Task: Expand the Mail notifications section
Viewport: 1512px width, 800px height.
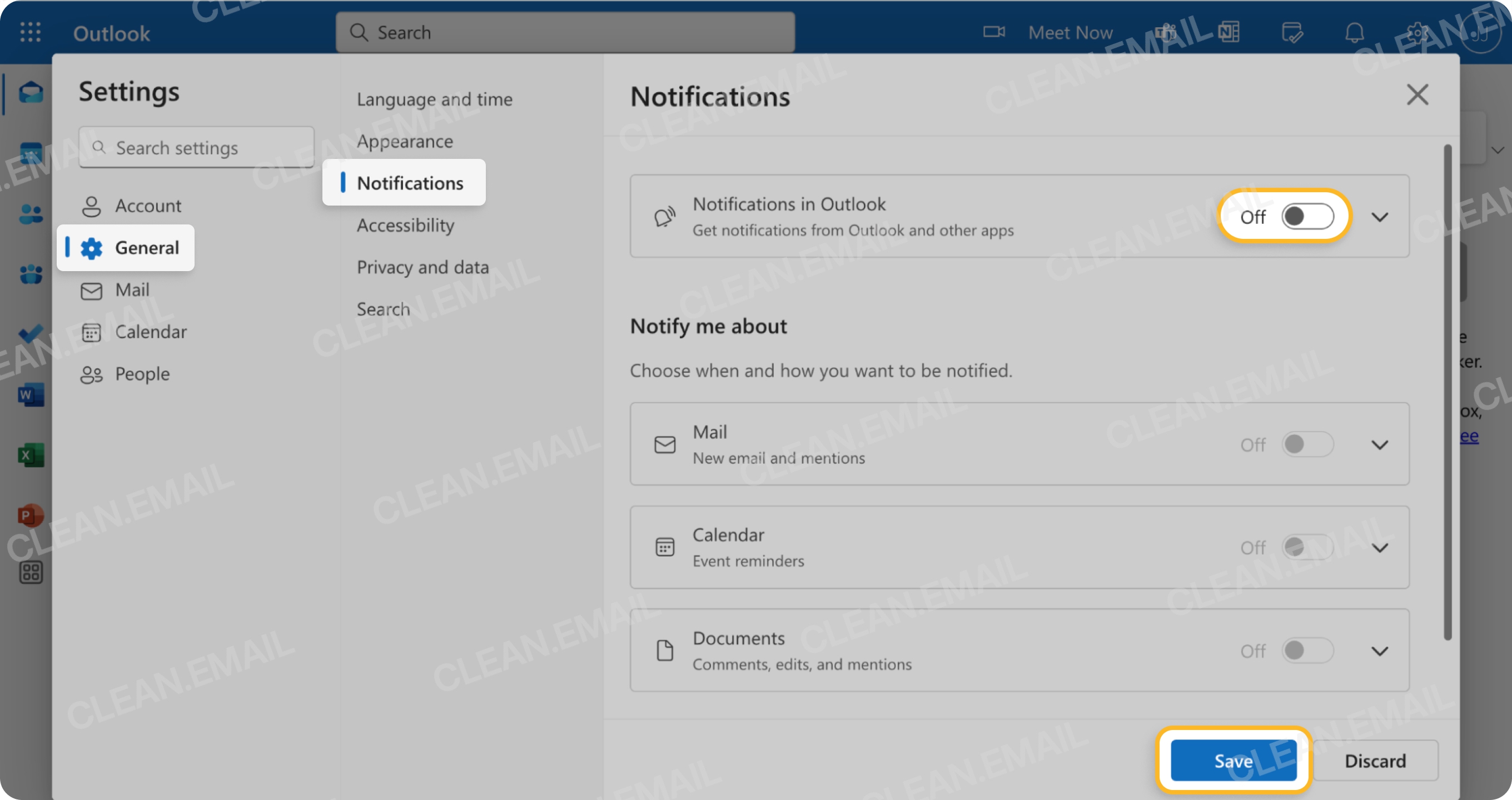Action: coord(1379,444)
